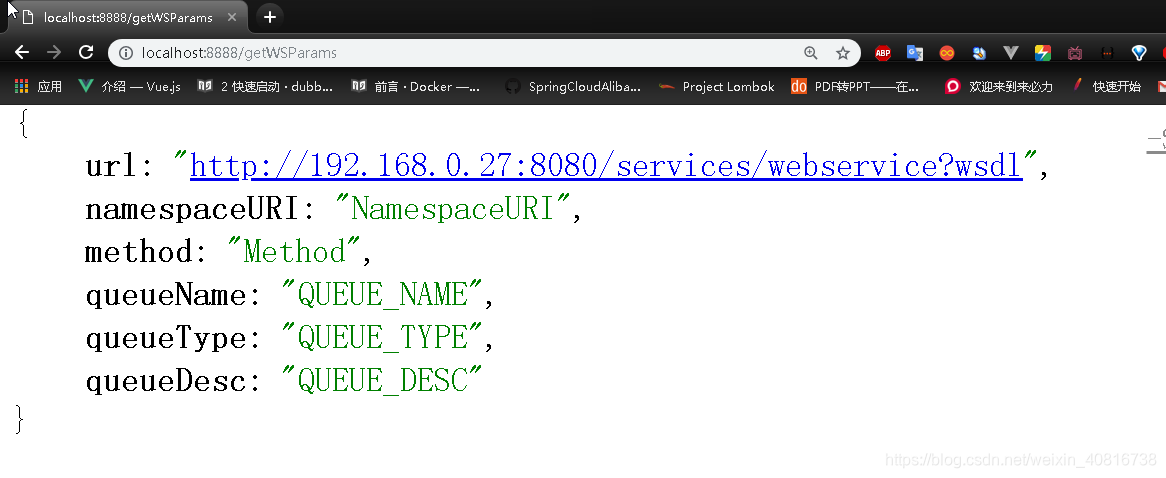Click the browser forward arrow
Image resolution: width=1166 pixels, height=478 pixels.
tap(54, 52)
